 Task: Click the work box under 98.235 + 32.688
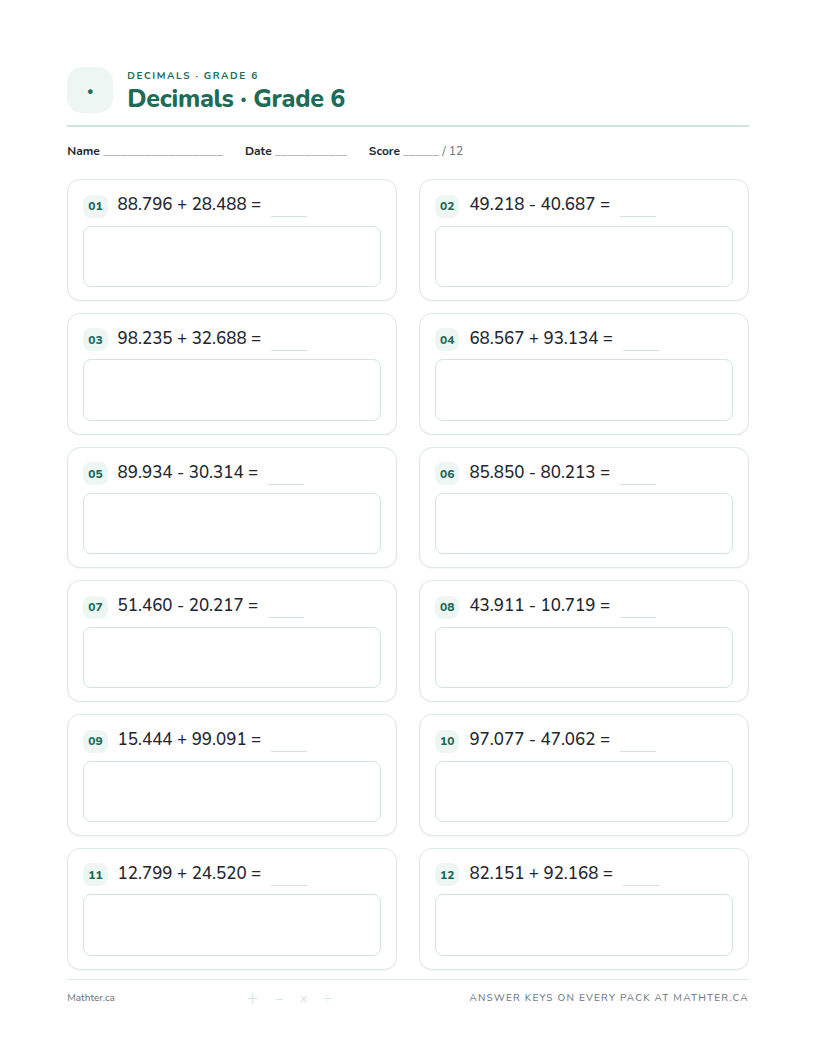232,390
